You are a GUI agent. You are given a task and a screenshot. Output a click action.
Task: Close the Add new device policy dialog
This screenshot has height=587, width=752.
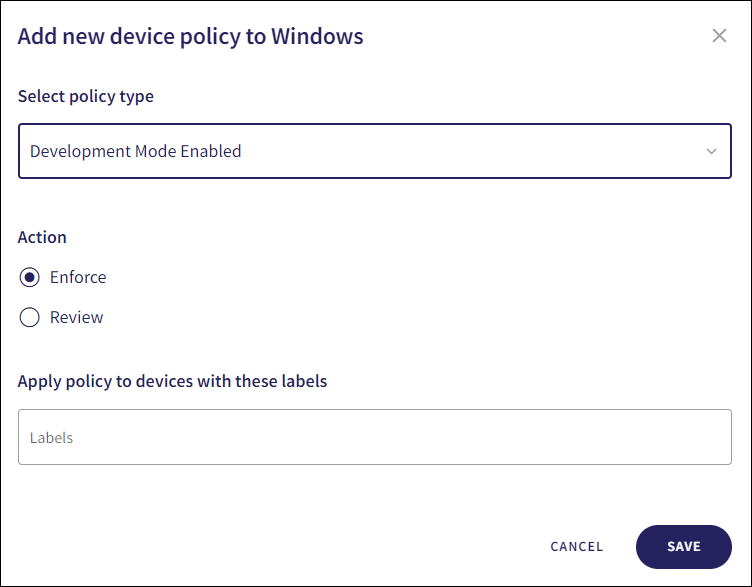tap(719, 36)
